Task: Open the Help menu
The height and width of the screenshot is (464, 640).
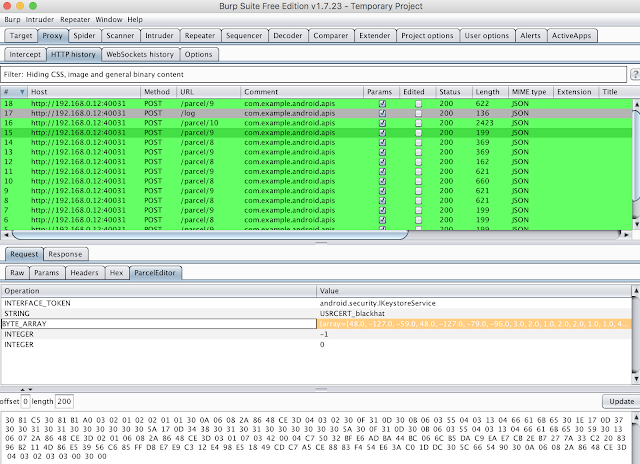Action: (135, 20)
